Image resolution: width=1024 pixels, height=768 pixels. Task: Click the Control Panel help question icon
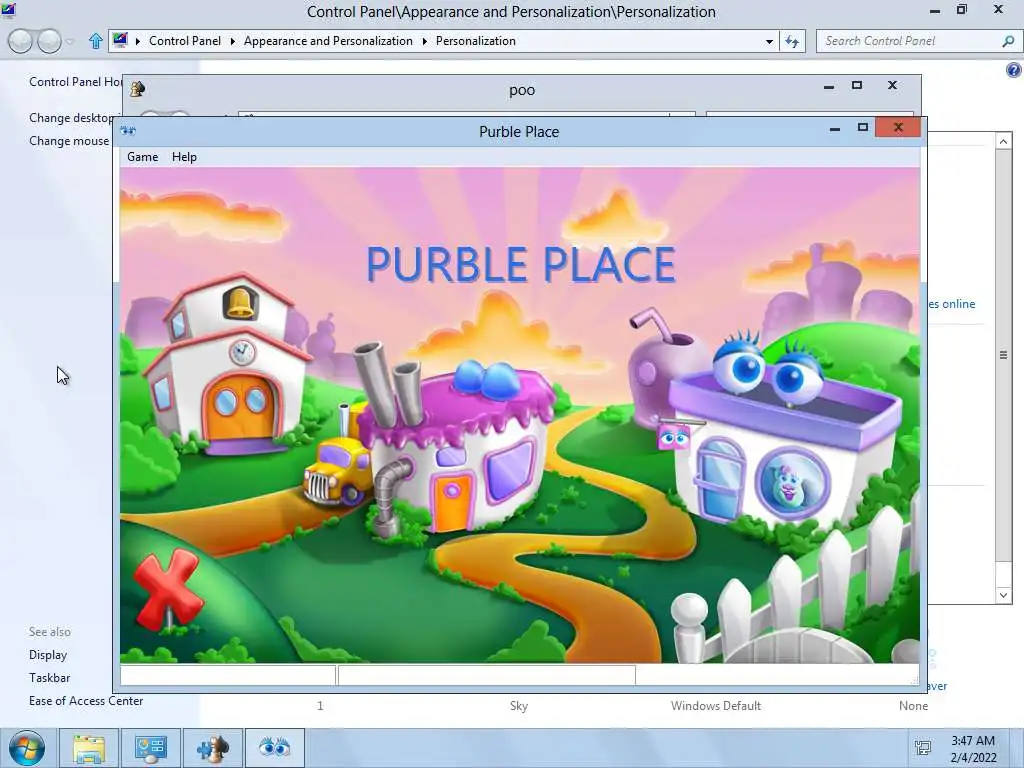(x=1014, y=70)
